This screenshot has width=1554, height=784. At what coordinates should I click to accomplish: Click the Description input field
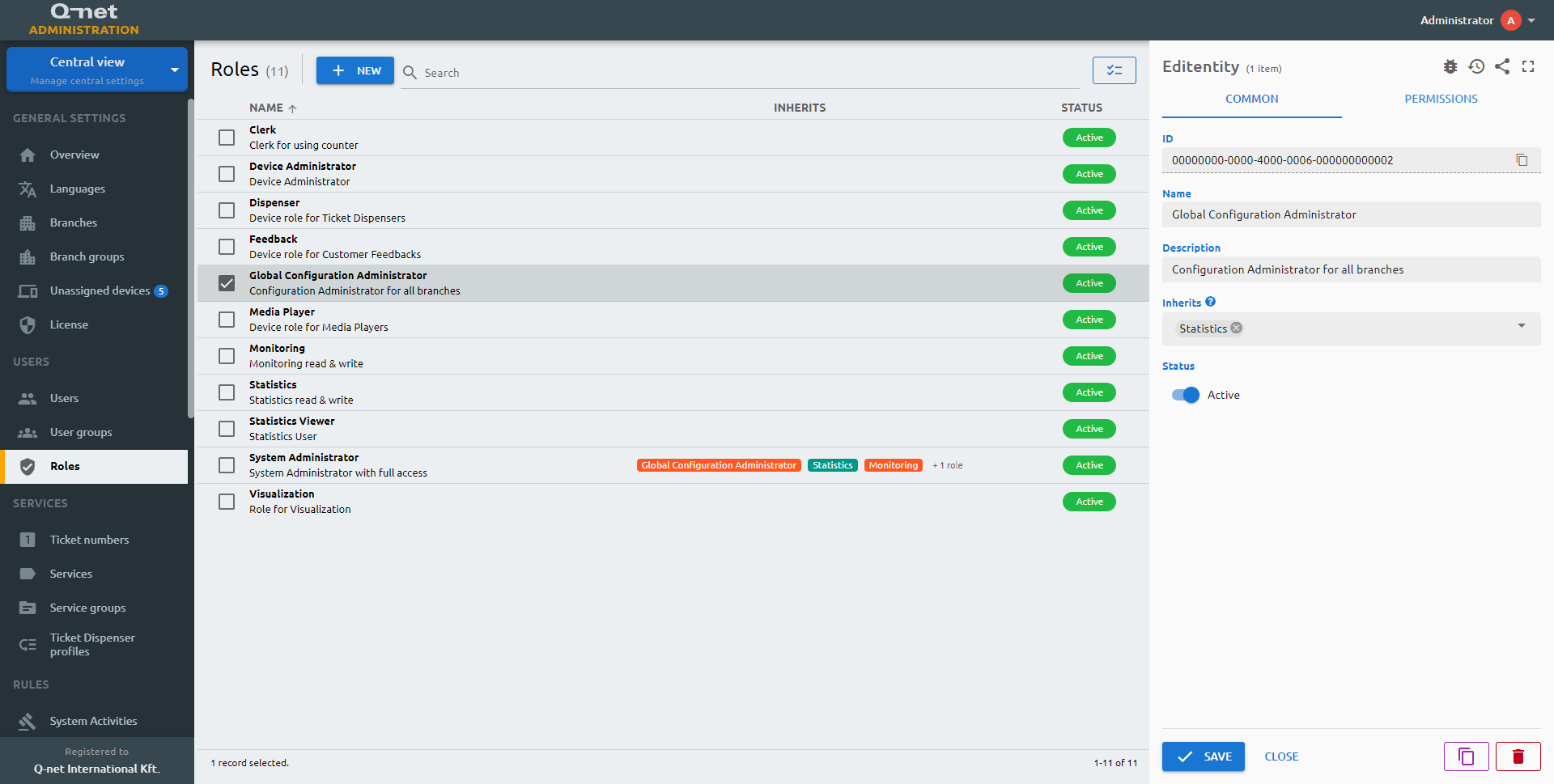1352,269
